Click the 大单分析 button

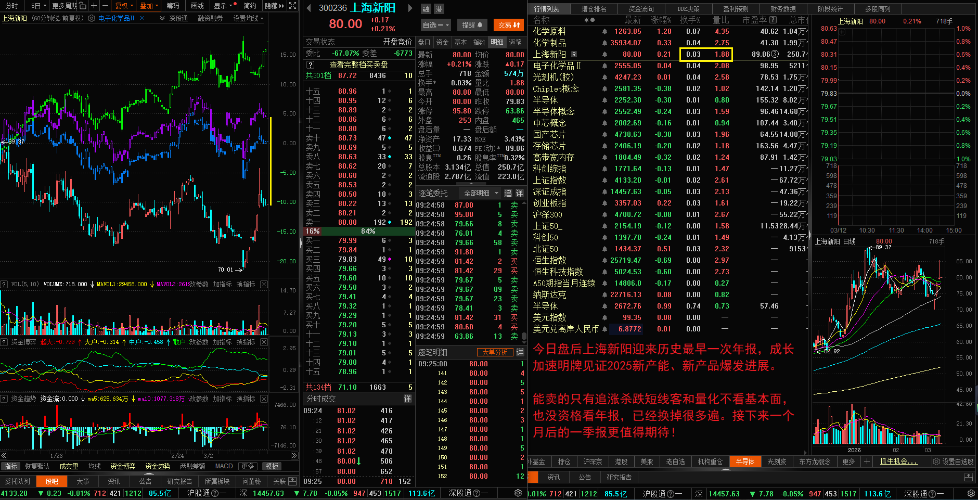(x=495, y=352)
